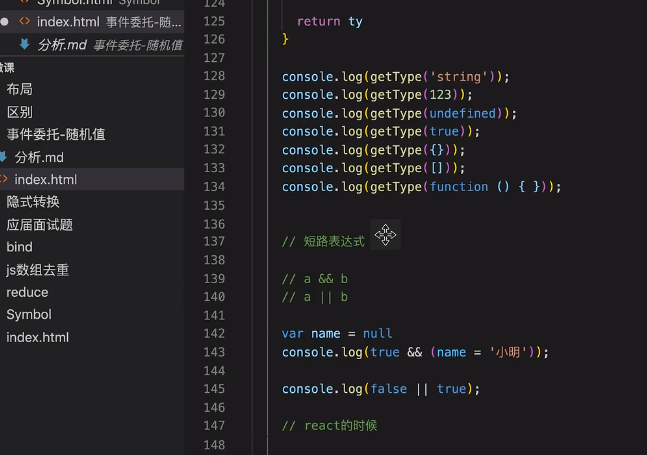The height and width of the screenshot is (455, 647).
Task: Click the {} argument in getType
Action: [x=437, y=150]
